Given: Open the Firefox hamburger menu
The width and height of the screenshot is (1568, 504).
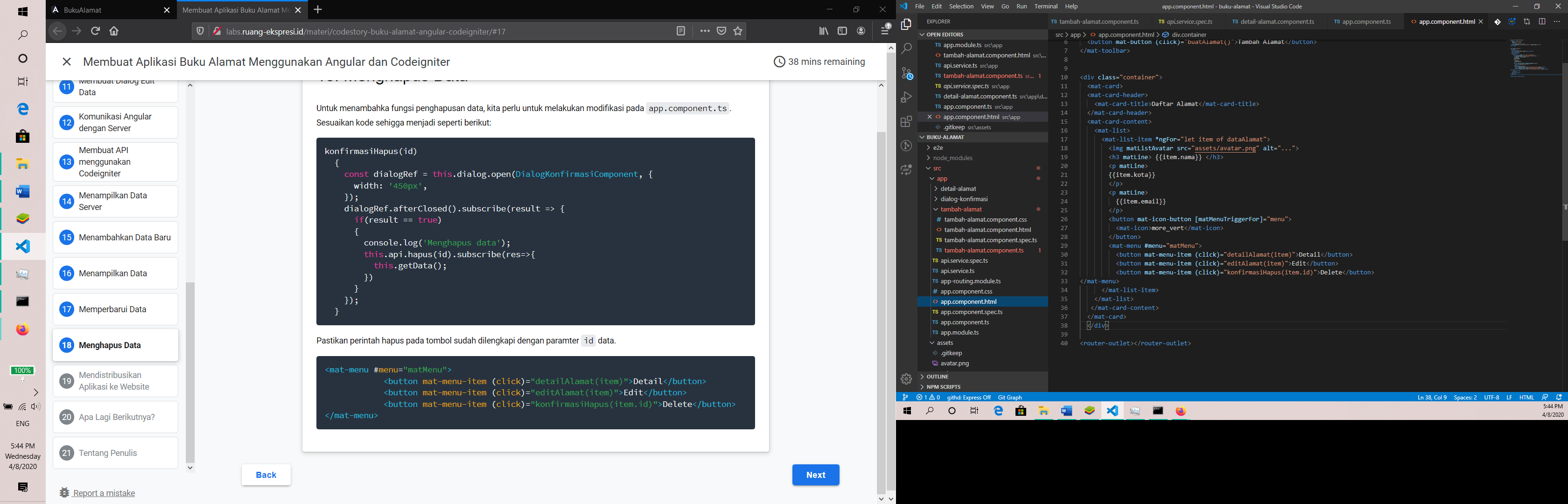Looking at the screenshot, I should pyautogui.click(x=885, y=30).
